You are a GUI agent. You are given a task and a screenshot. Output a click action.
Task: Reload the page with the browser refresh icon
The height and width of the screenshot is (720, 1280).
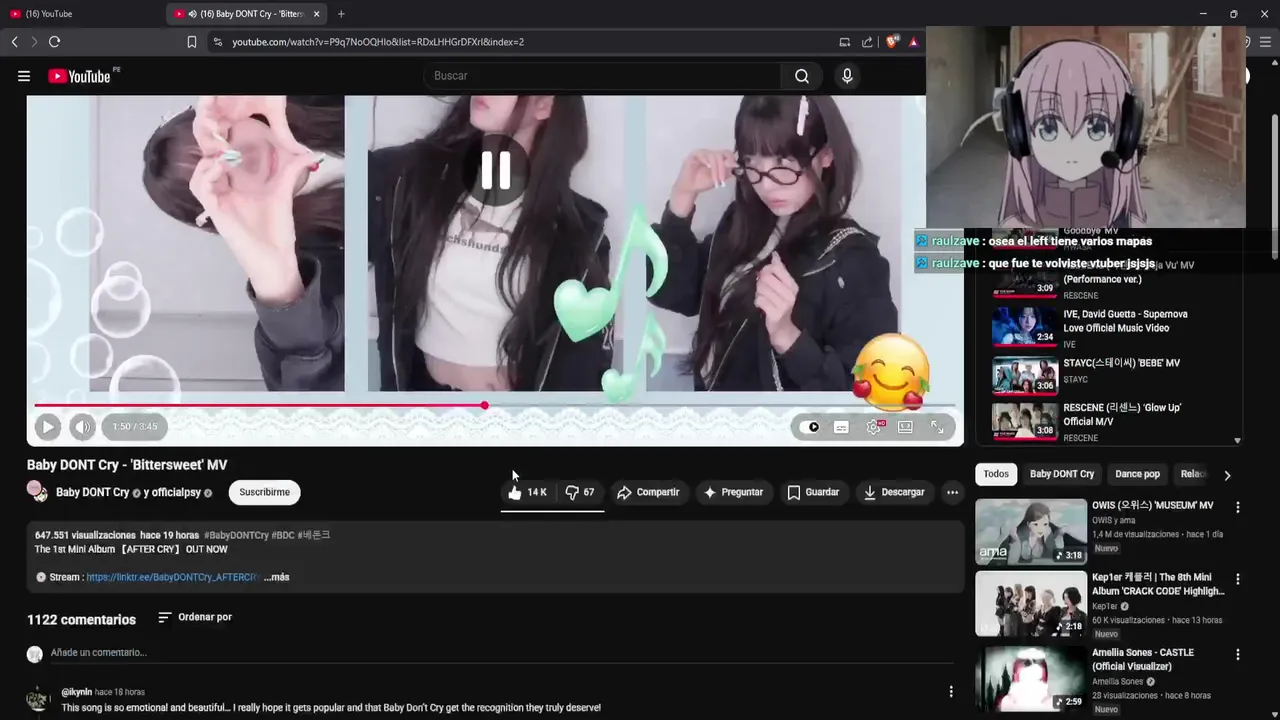(x=54, y=42)
